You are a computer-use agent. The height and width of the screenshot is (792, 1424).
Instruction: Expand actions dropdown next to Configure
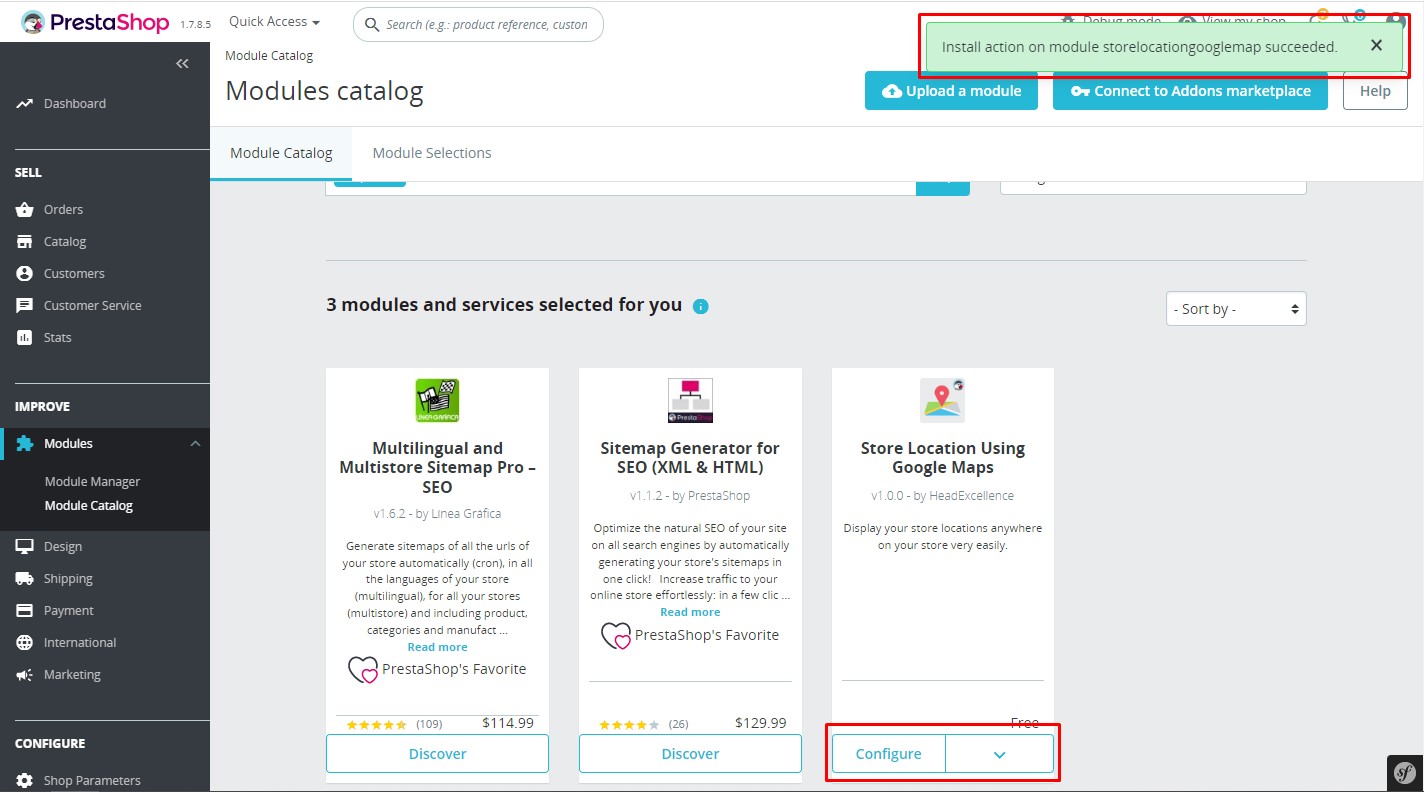[x=999, y=754]
